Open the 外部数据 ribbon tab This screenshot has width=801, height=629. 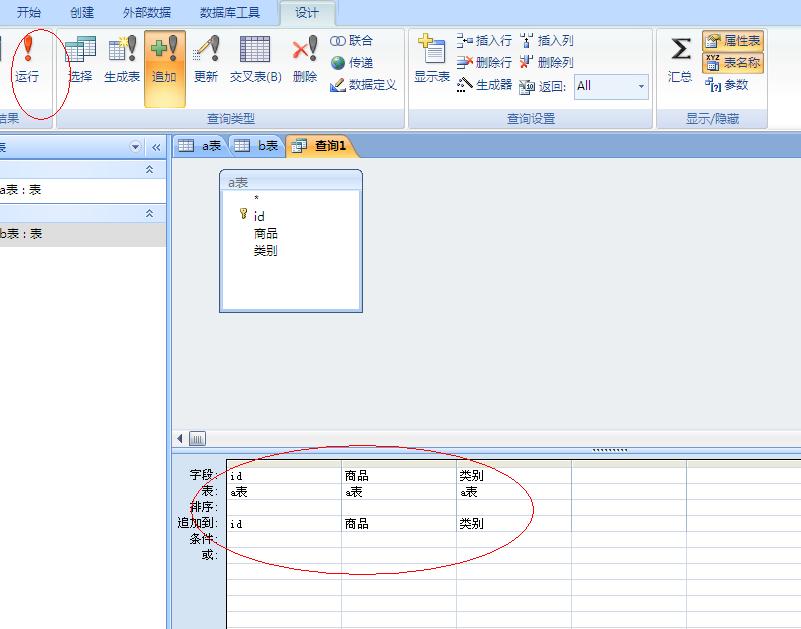(147, 12)
